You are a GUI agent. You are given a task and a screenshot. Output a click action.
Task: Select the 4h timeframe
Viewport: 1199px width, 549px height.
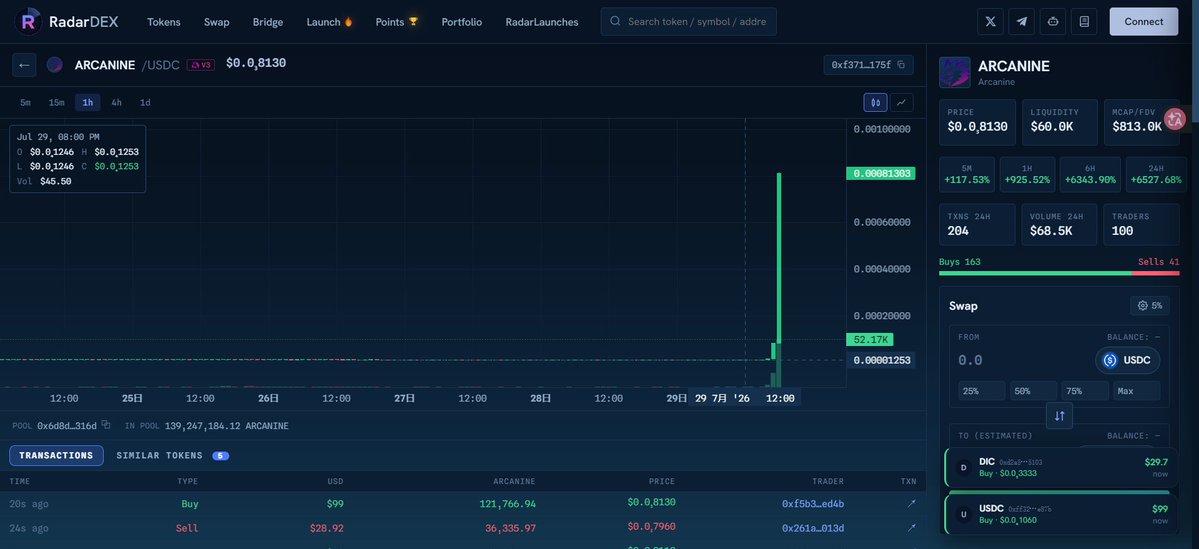coord(116,102)
